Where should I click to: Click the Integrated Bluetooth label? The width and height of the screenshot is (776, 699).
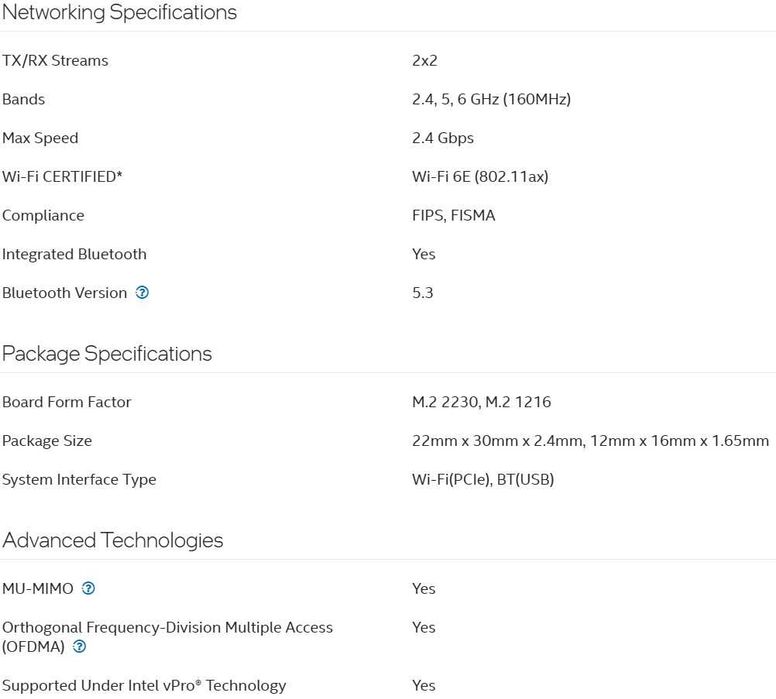74,255
